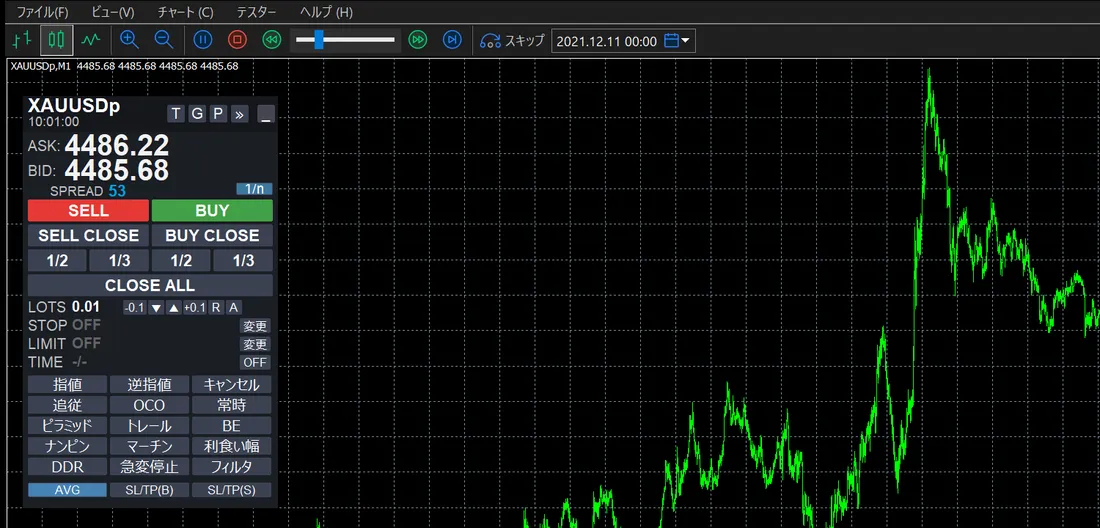
Task: Open the テスター menu
Action: (x=256, y=12)
